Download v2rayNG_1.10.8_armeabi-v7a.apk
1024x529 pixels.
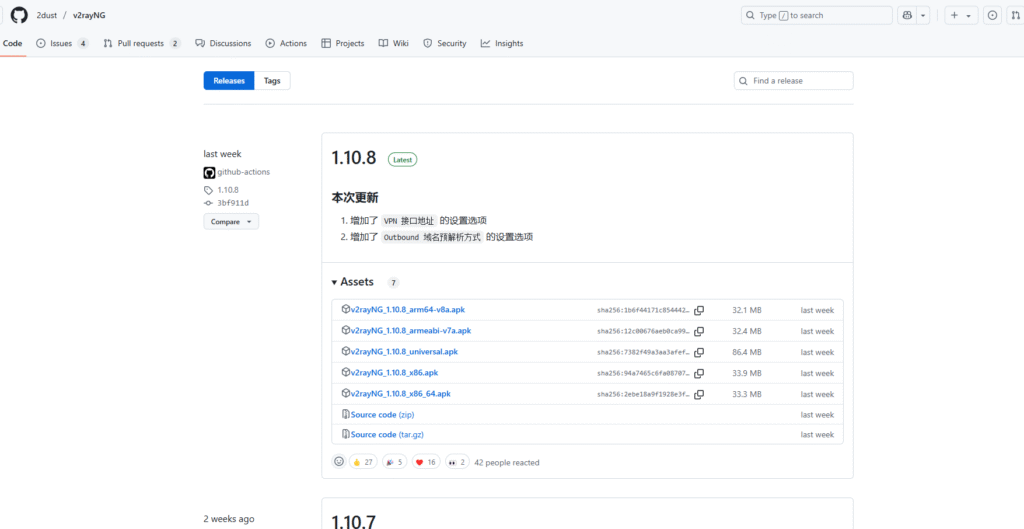pos(410,331)
